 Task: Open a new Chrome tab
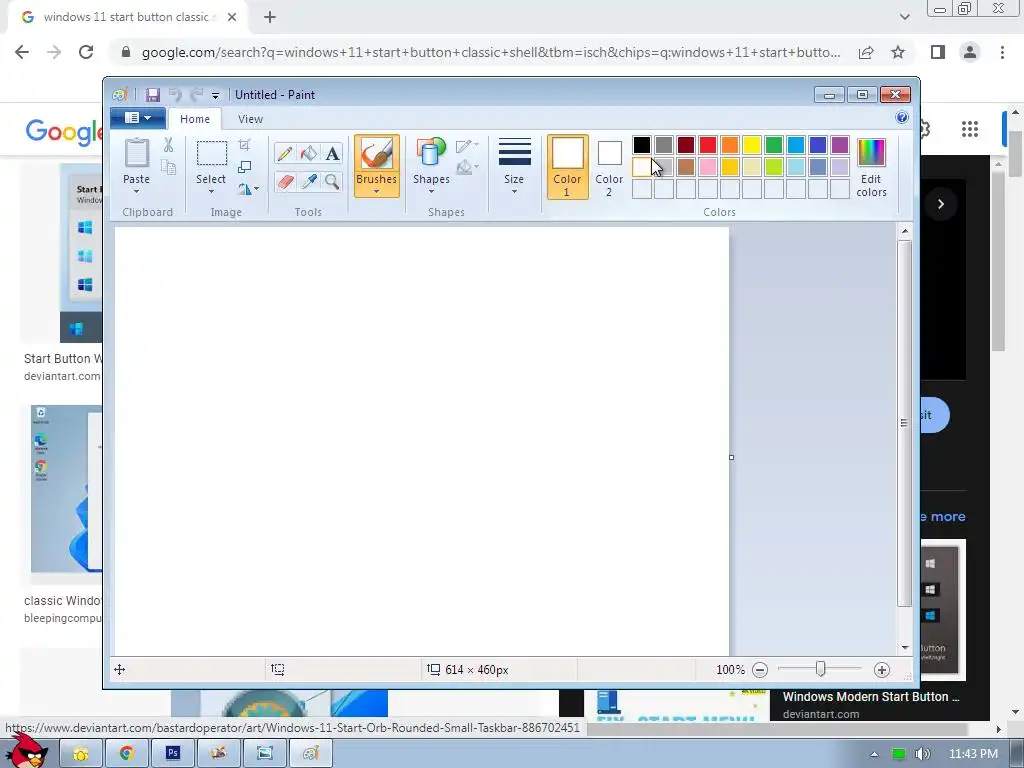coord(270,18)
